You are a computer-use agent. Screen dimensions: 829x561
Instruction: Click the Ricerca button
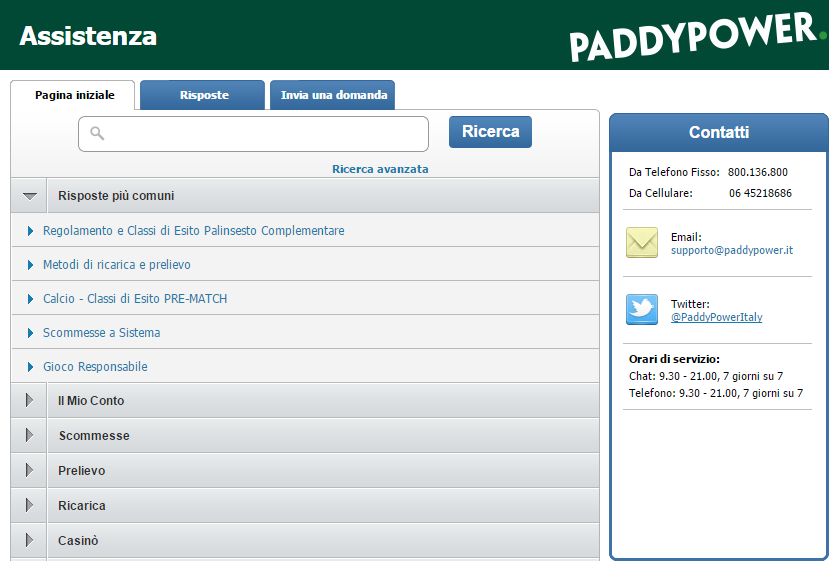click(x=490, y=132)
